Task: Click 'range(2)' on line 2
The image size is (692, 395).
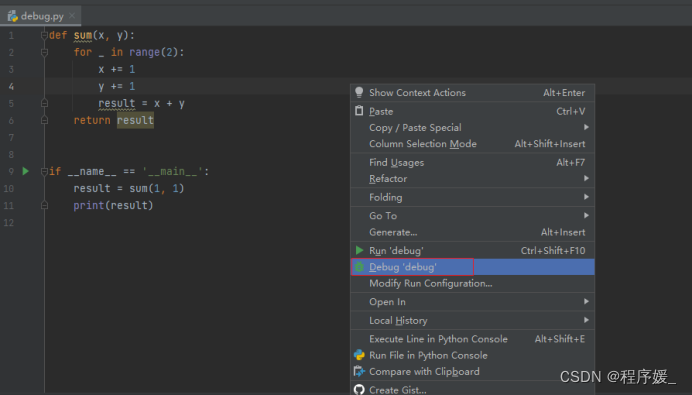Action: 154,53
